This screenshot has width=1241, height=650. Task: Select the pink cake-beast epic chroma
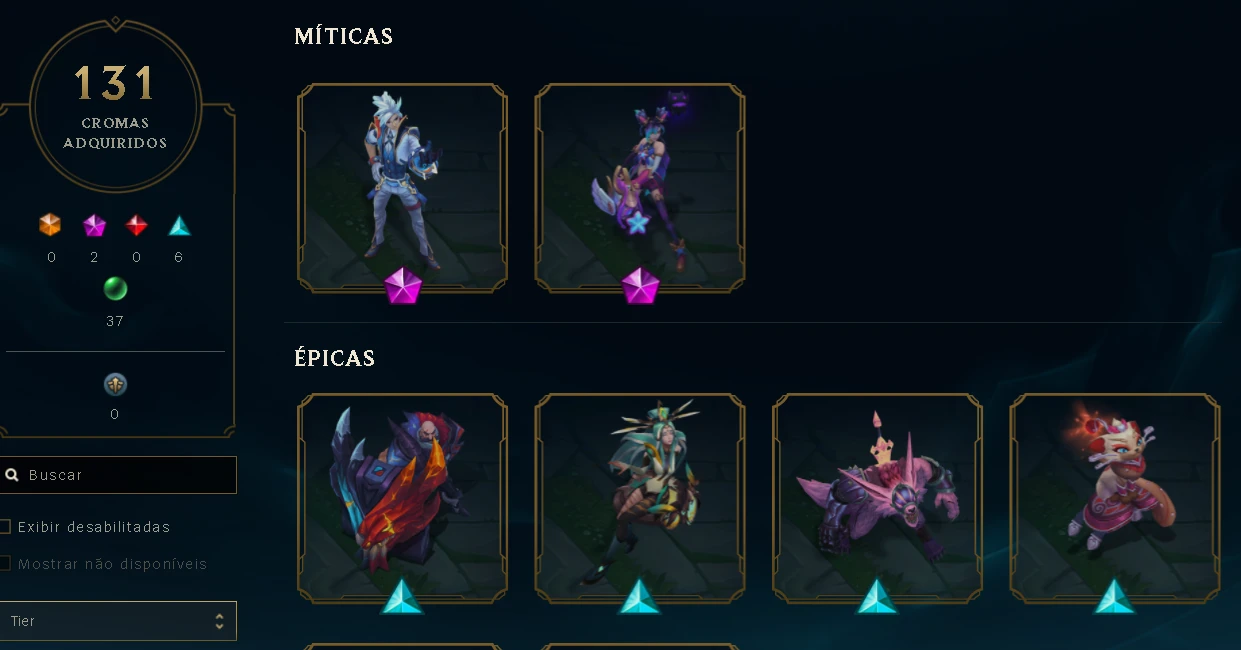(878, 499)
